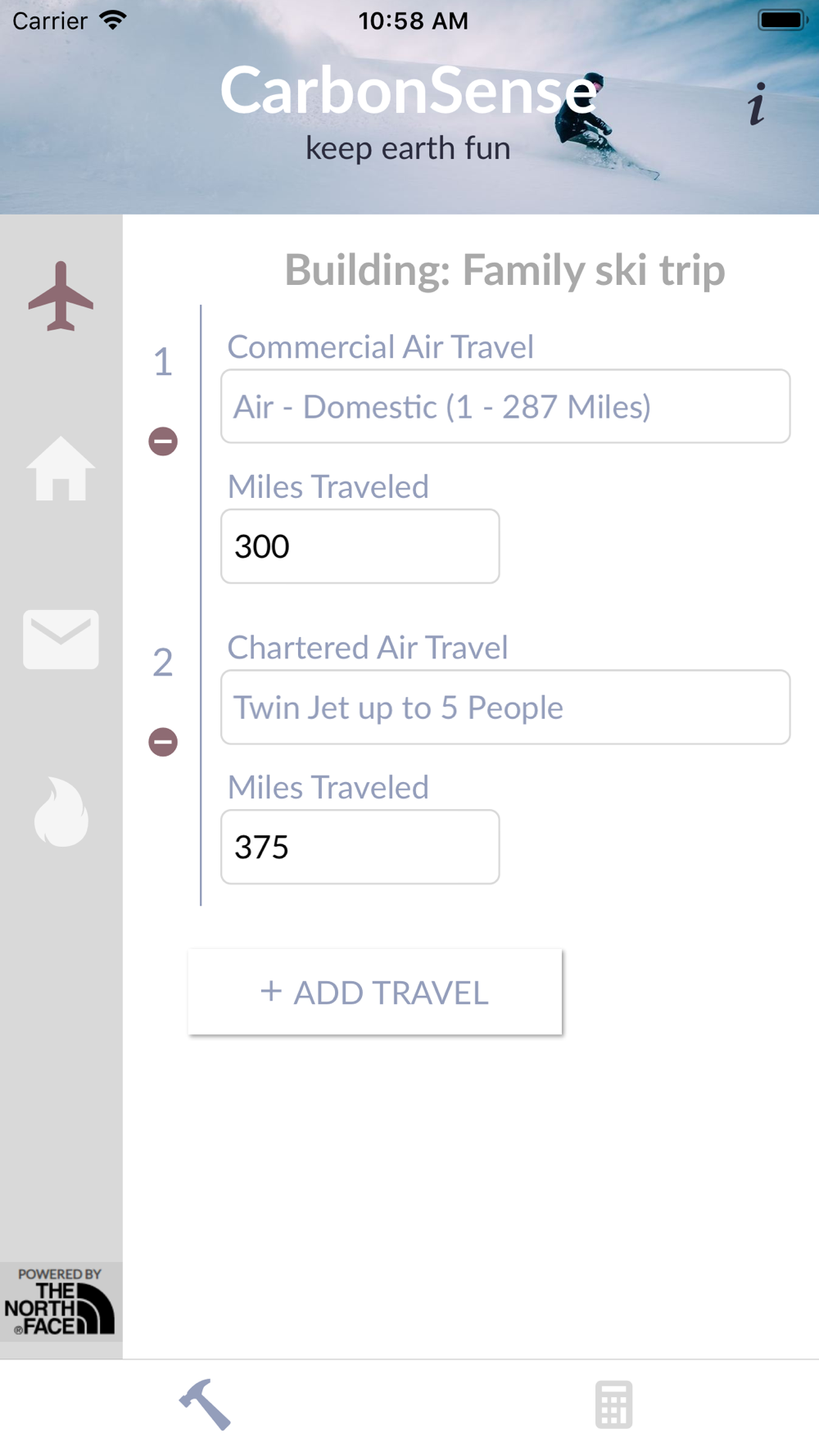This screenshot has width=819, height=1456.
Task: Tap the Chartered Air Travel label
Action: pos(368,648)
